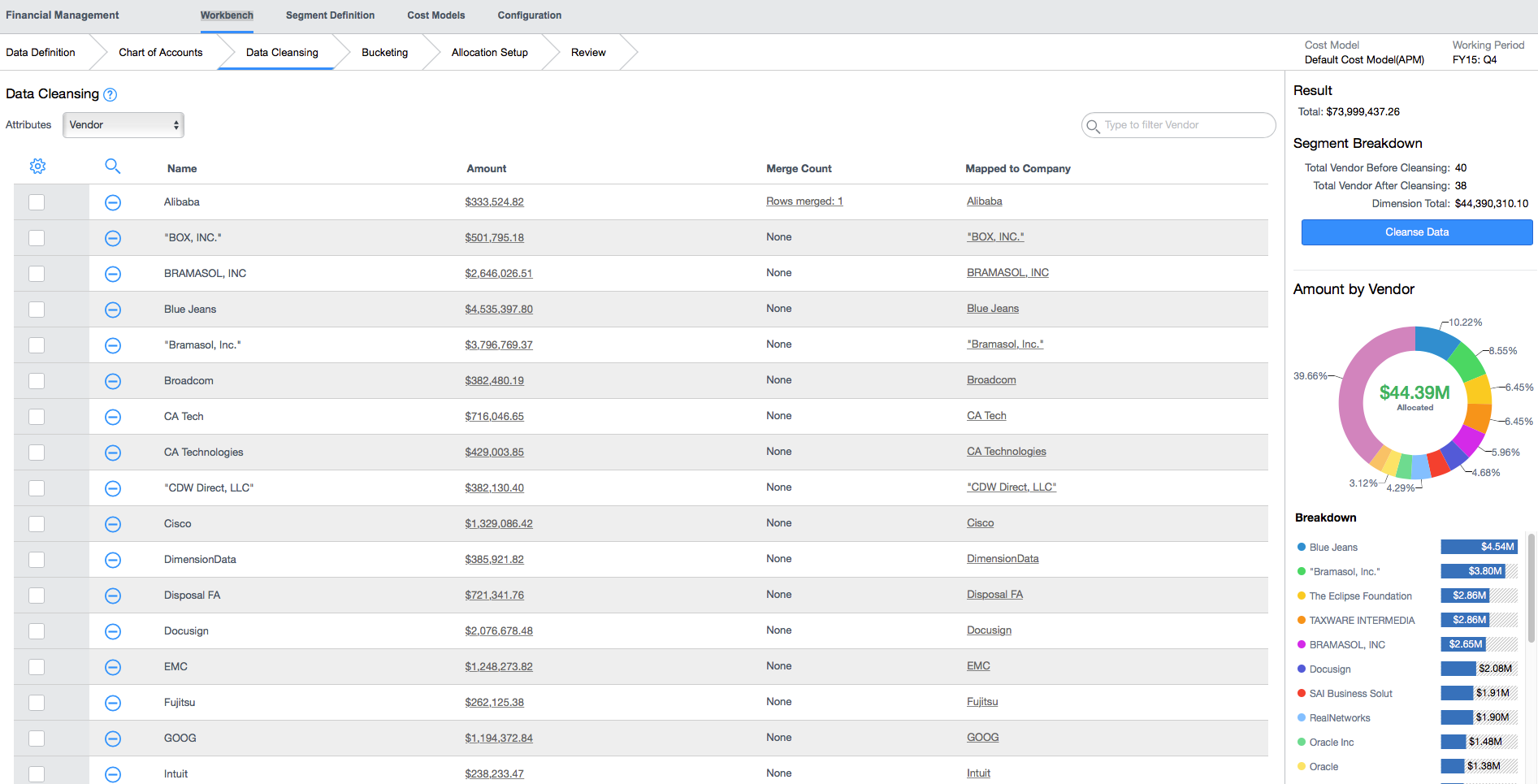Check the Docusign row checkbox
1538x784 pixels.
37,631
